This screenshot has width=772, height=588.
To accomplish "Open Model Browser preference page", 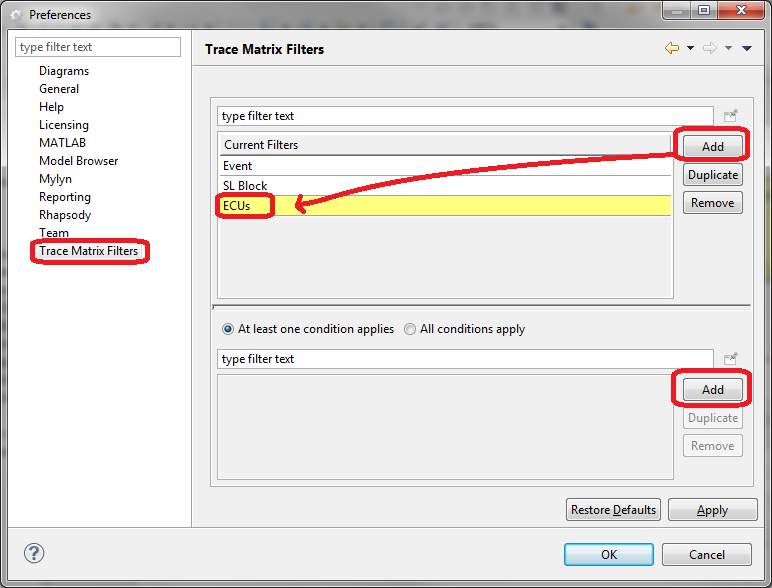I will tap(79, 161).
